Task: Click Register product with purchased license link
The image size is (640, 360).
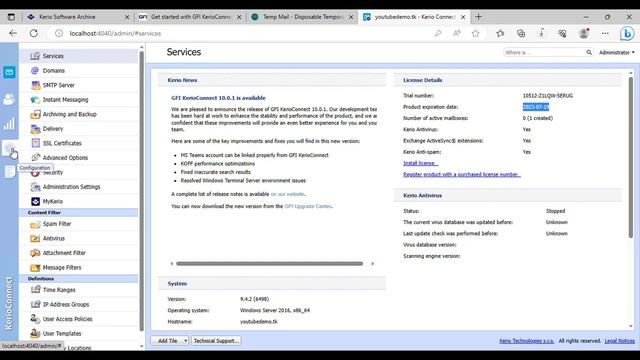Action: [462, 174]
